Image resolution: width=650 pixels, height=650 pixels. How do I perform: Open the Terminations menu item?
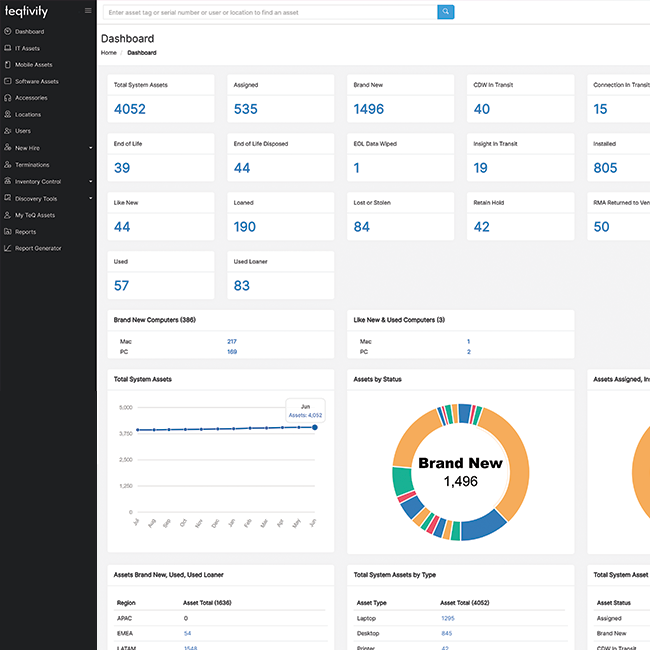32,165
